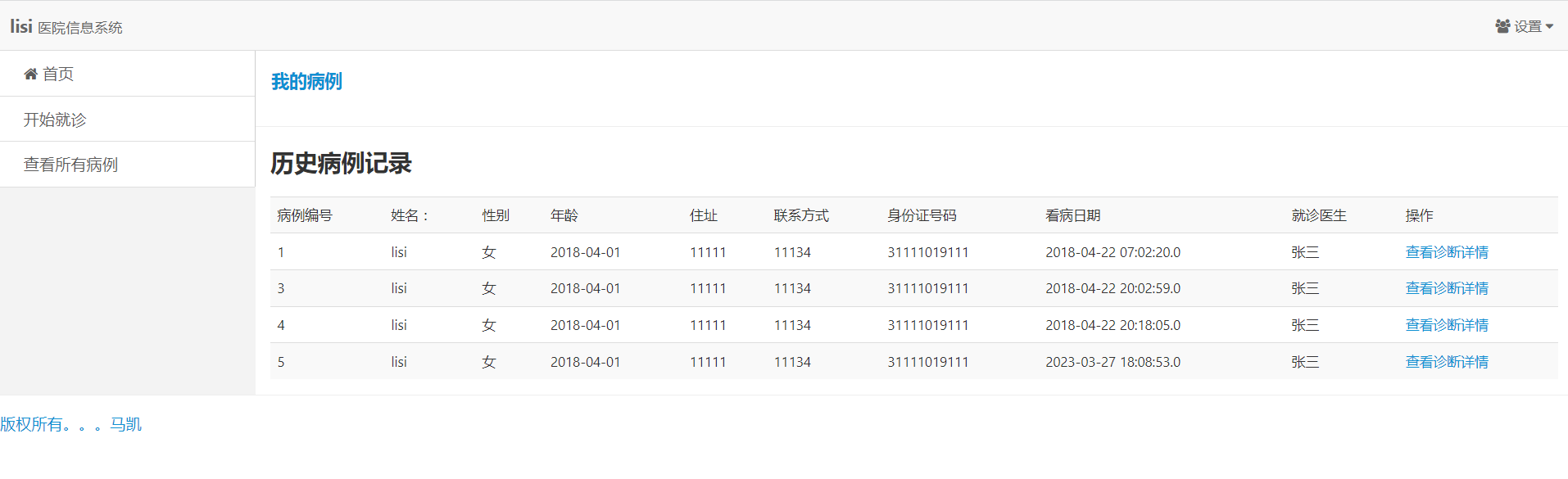The height and width of the screenshot is (479, 1568).
Task: Click the 我的病例 heading link
Action: click(306, 81)
